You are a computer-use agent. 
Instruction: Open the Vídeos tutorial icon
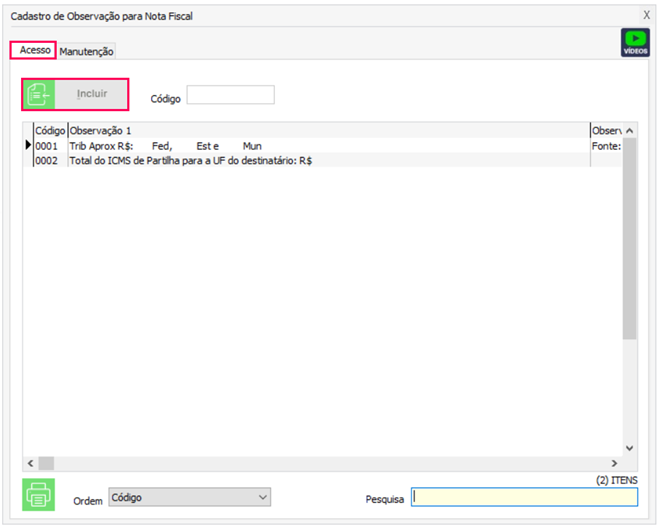pos(635,42)
